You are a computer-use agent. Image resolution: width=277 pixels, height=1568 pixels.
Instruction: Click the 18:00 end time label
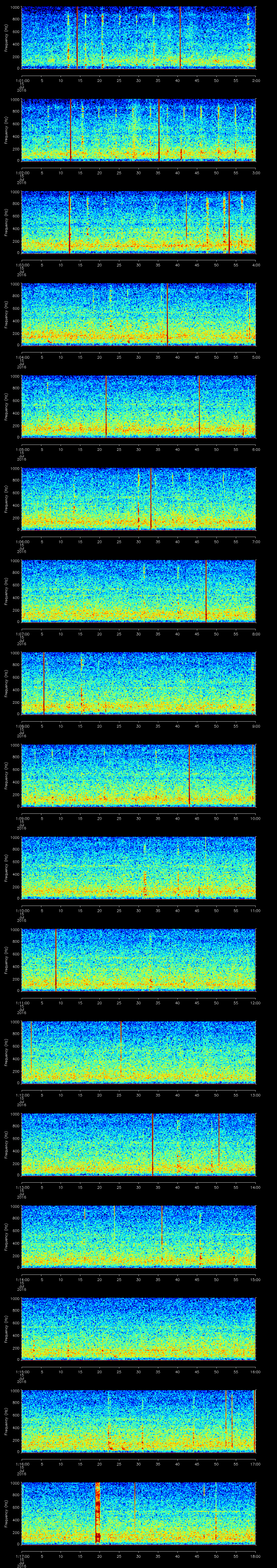coord(255,1556)
